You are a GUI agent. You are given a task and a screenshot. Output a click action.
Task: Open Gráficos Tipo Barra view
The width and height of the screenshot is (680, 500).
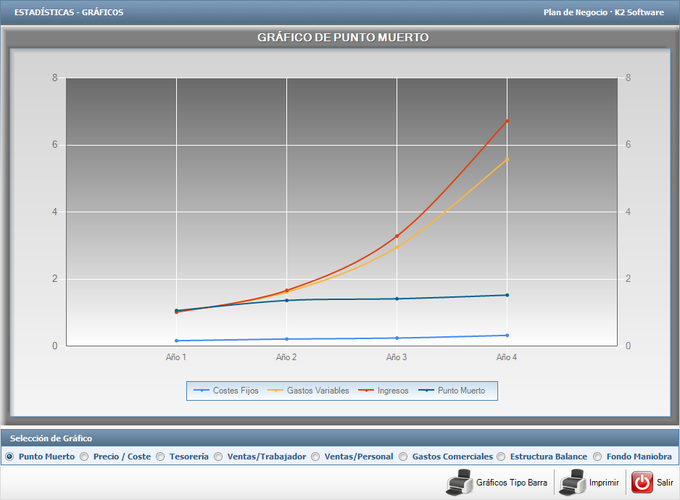(512, 483)
